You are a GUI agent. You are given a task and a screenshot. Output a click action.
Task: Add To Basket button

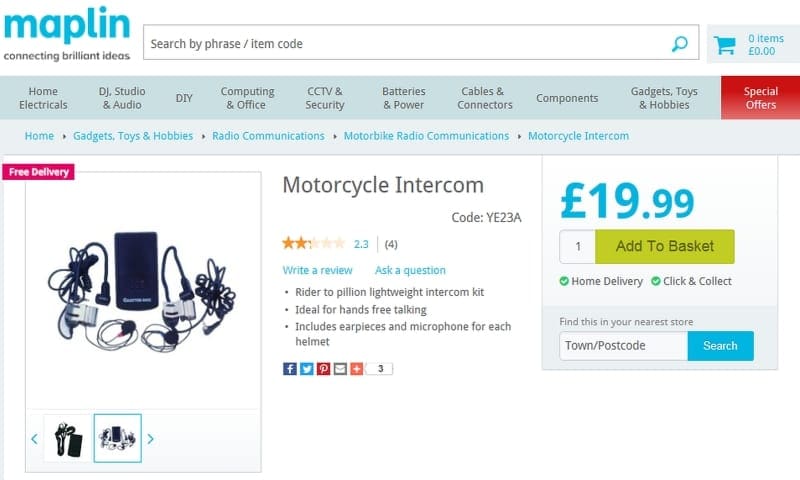pyautogui.click(x=665, y=246)
